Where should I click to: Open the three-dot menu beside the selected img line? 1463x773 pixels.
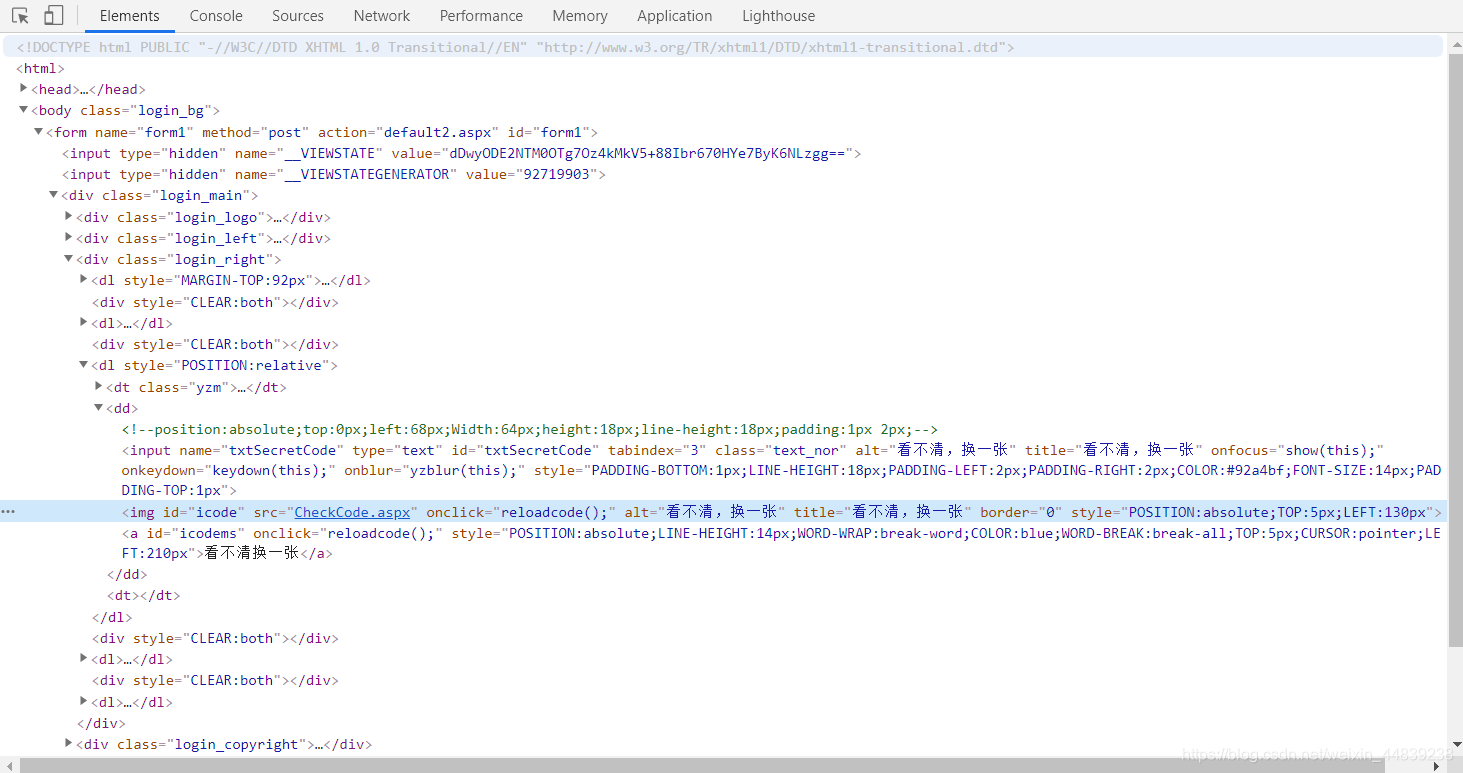(x=8, y=512)
